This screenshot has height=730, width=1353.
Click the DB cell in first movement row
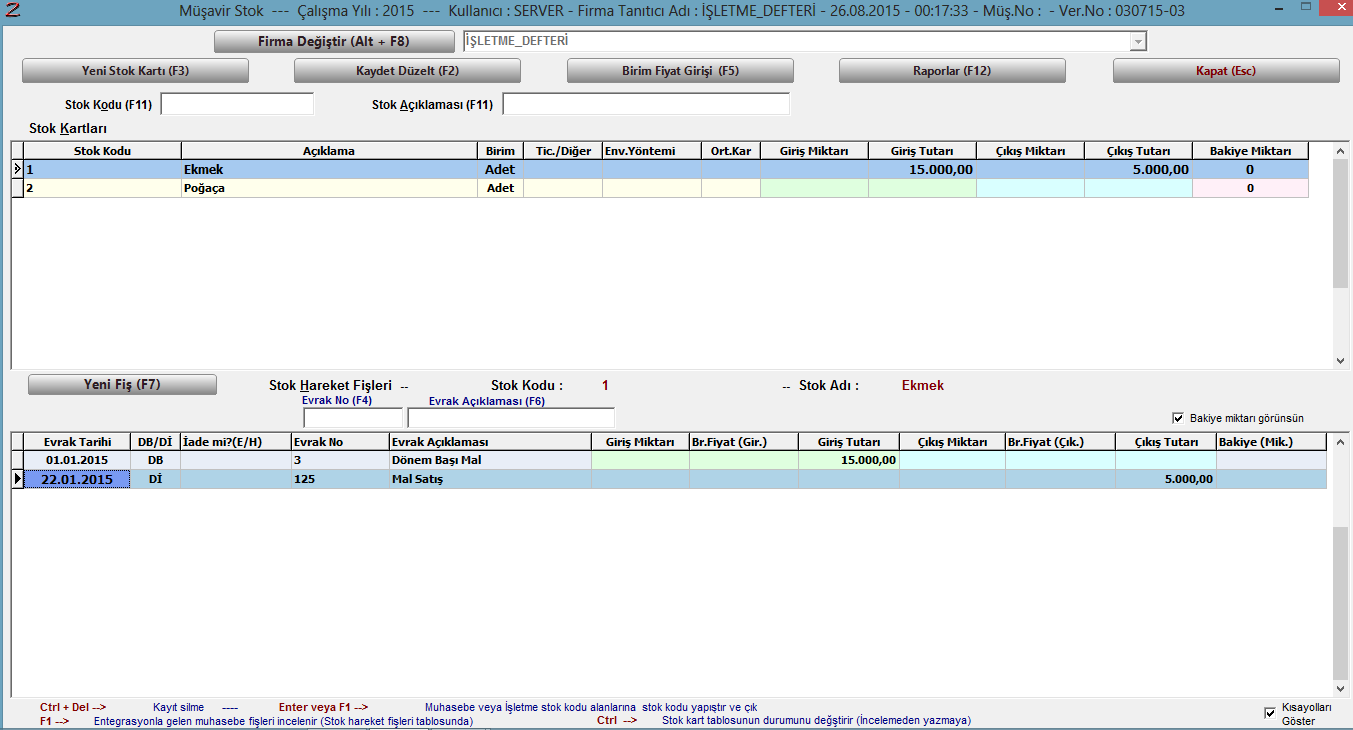tap(155, 460)
